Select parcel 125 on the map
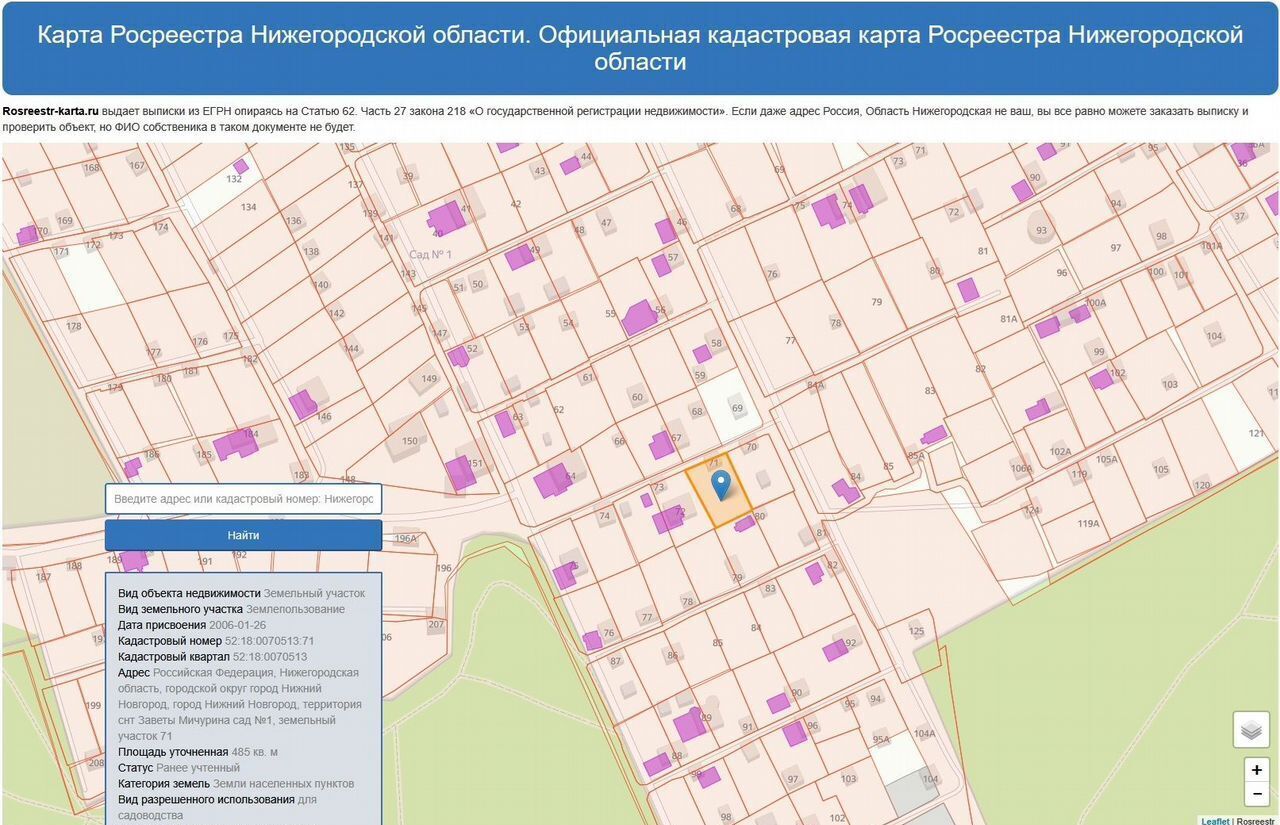This screenshot has width=1280, height=825. click(917, 632)
